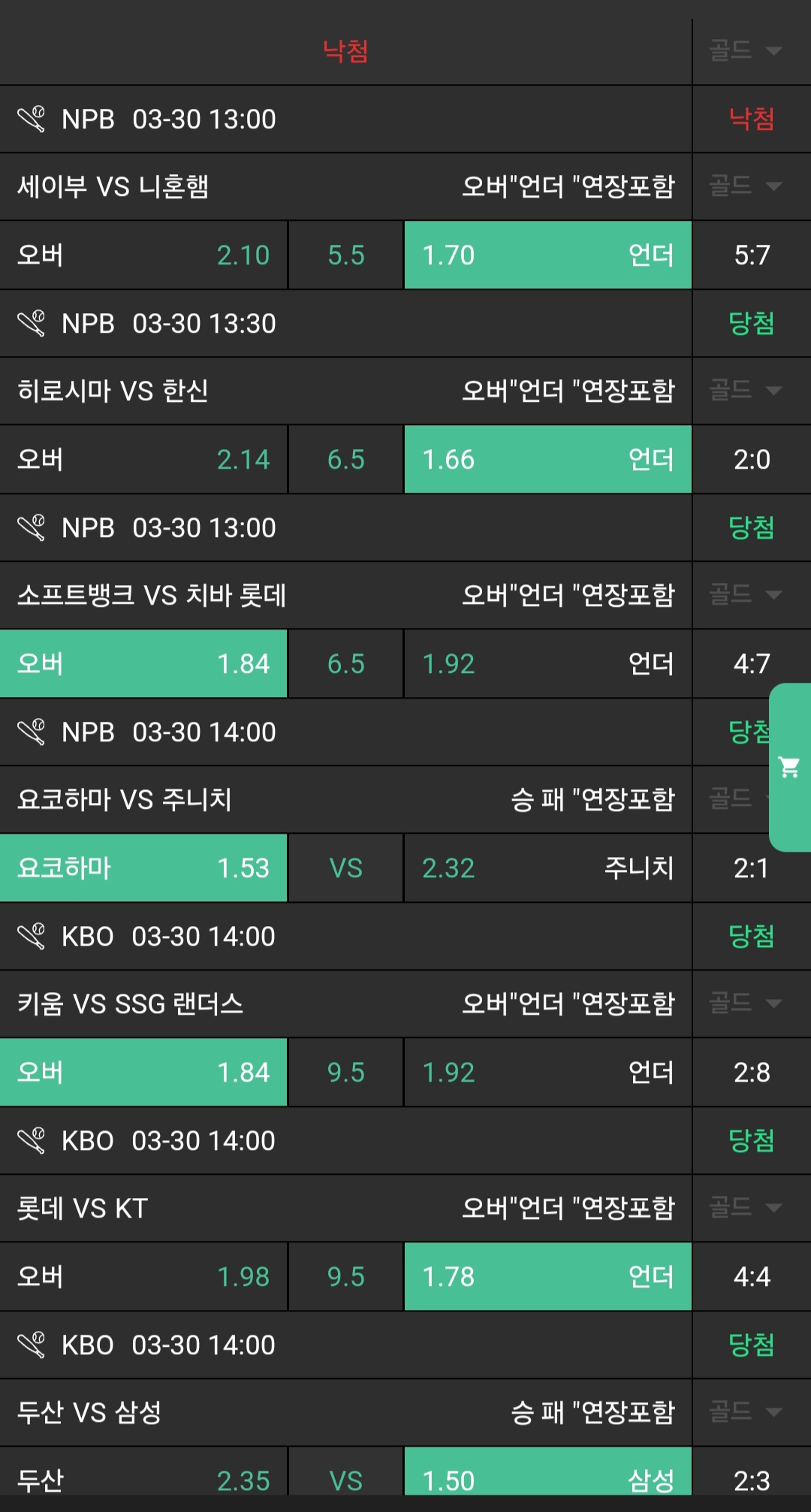Click the 소프트뱅크 VS 치바 롯데 match title
Image resolution: width=811 pixels, height=1512 pixels.
(x=152, y=596)
